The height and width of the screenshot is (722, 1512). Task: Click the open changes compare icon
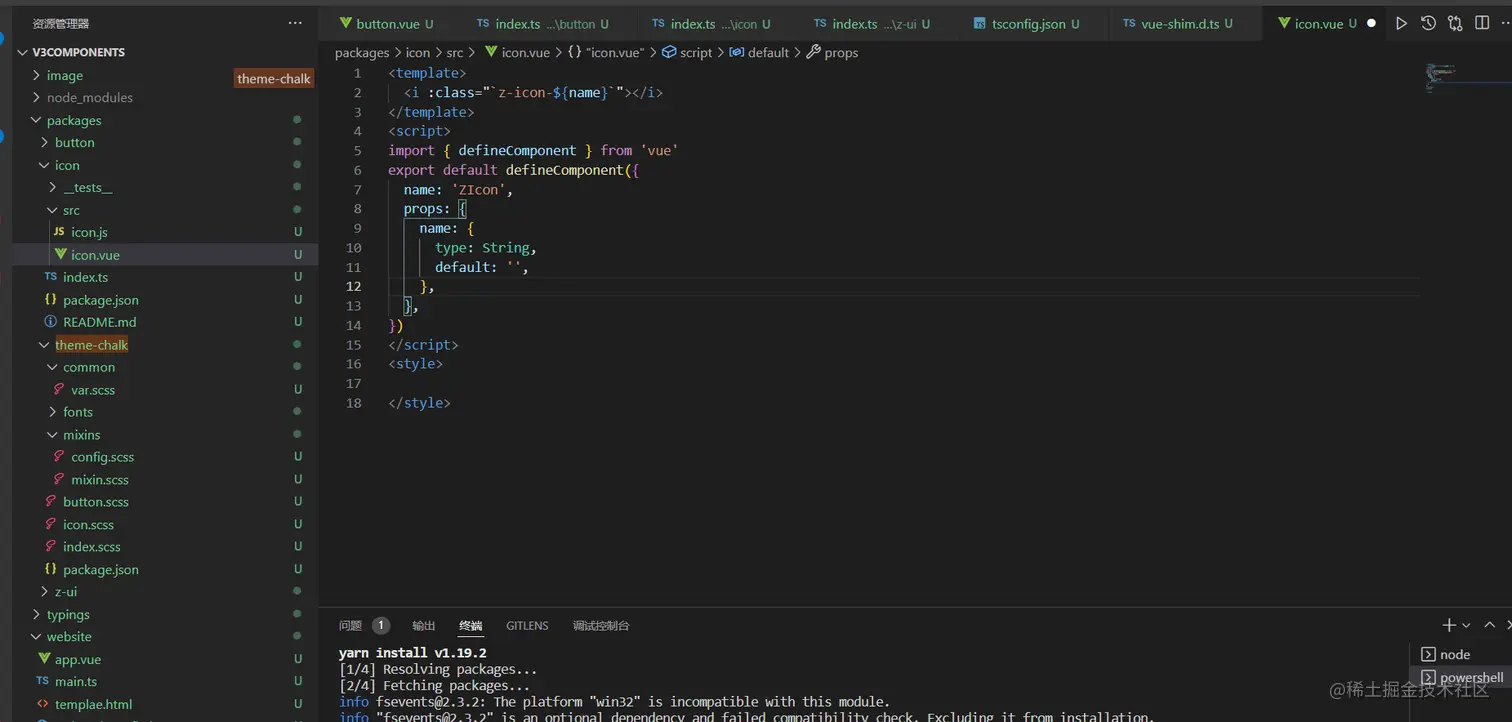coord(1455,23)
